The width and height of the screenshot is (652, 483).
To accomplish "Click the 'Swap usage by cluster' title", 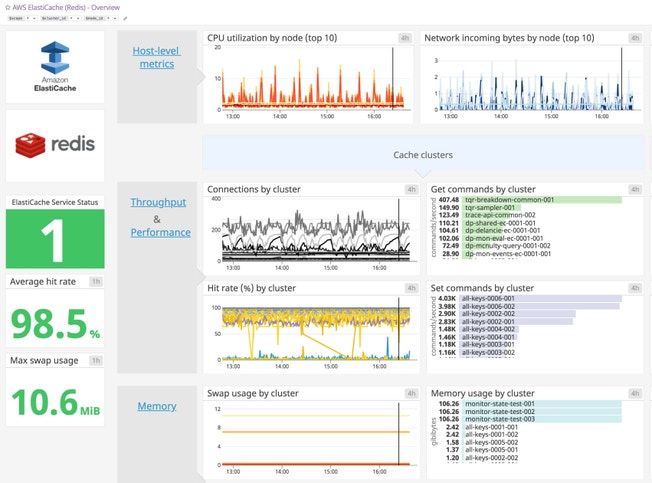I will pos(253,393).
